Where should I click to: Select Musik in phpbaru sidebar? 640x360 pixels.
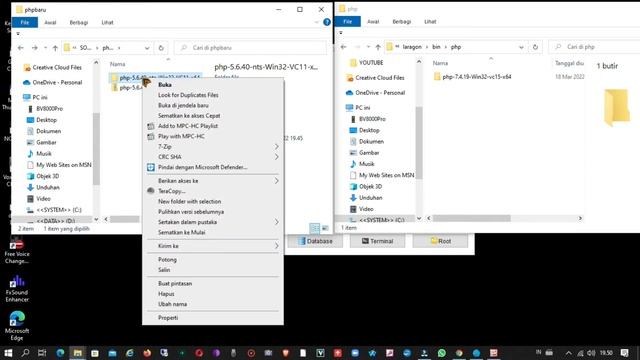[x=39, y=153]
